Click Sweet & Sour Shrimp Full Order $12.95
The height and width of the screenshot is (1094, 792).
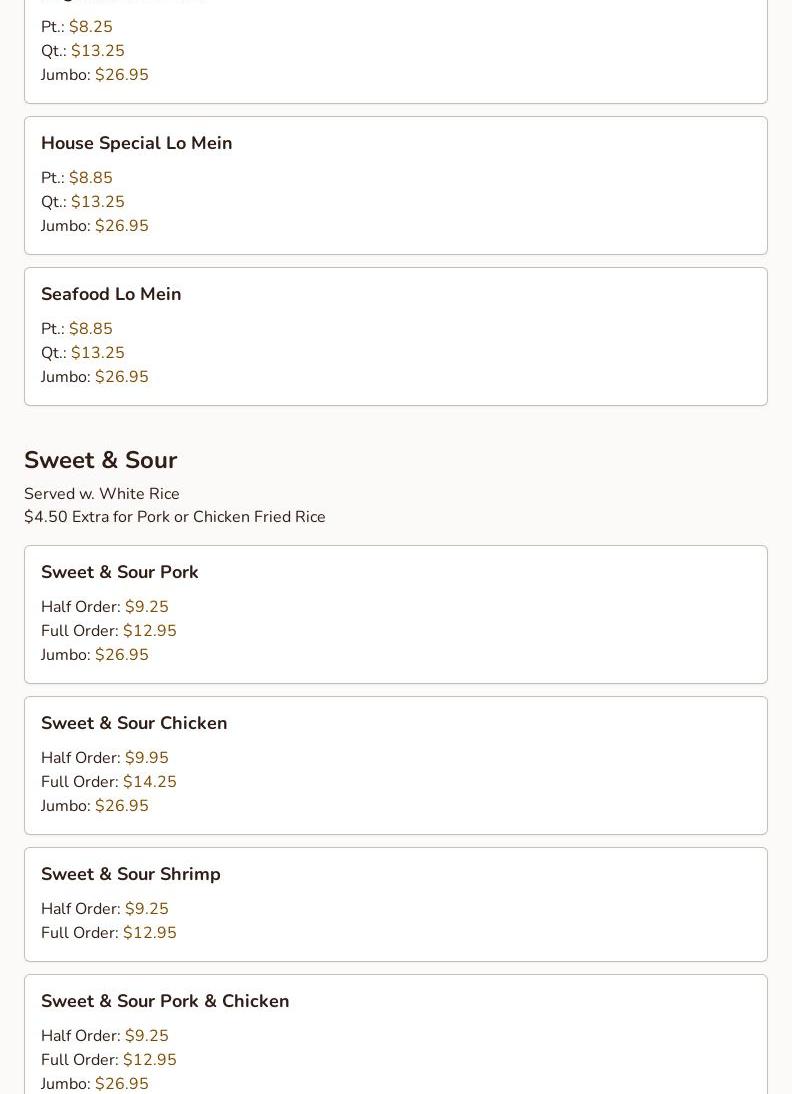(149, 933)
